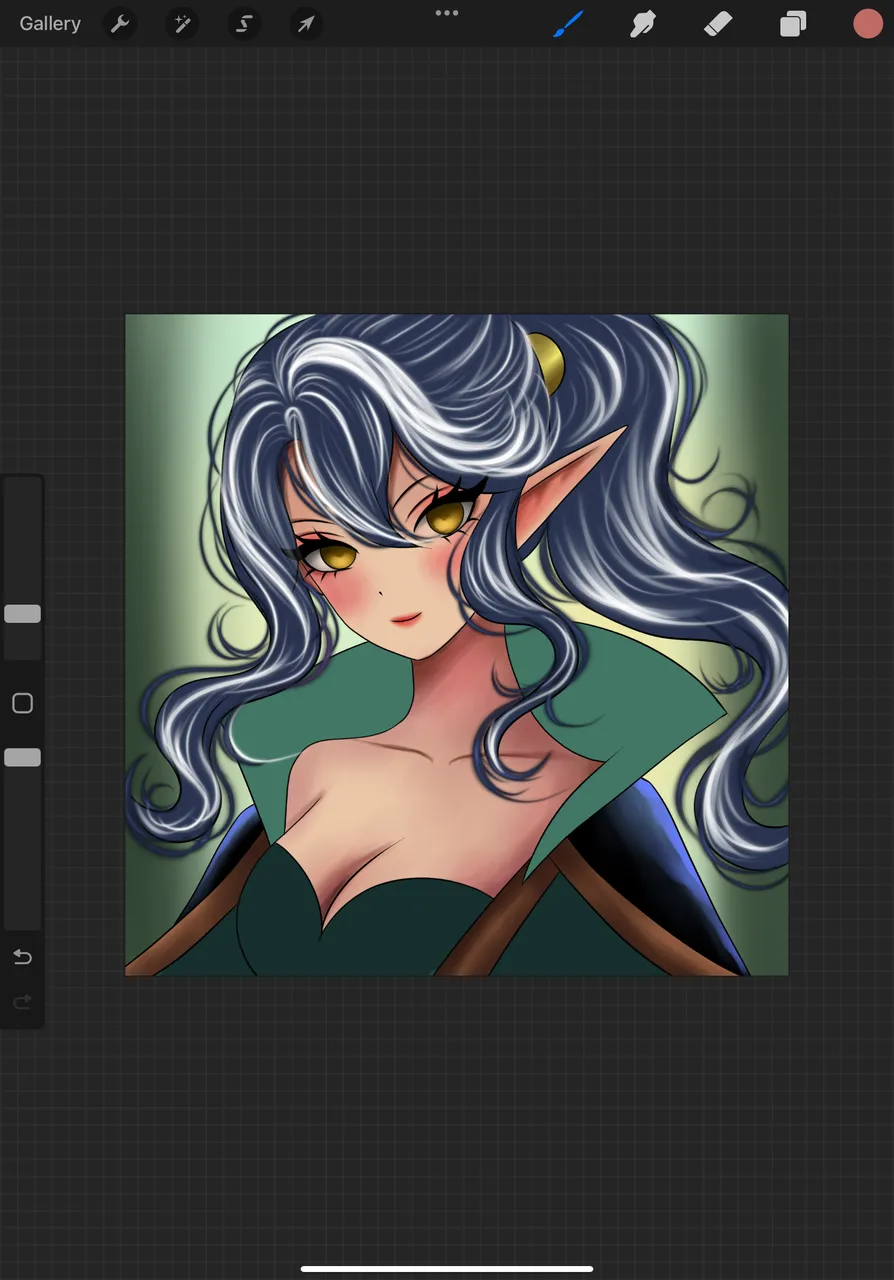
Task: Open the Gallery view
Action: pyautogui.click(x=50, y=24)
